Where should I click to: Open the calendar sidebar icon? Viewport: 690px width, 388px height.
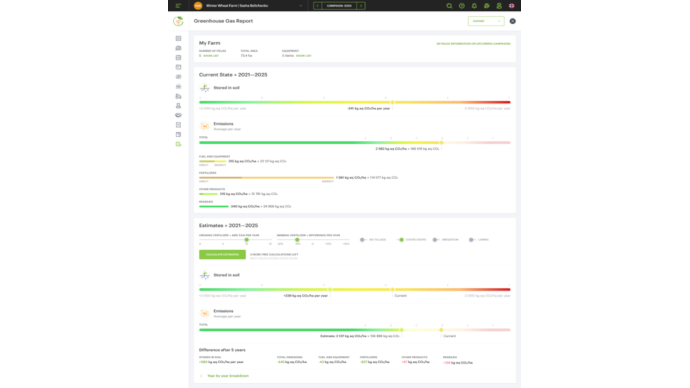click(178, 67)
